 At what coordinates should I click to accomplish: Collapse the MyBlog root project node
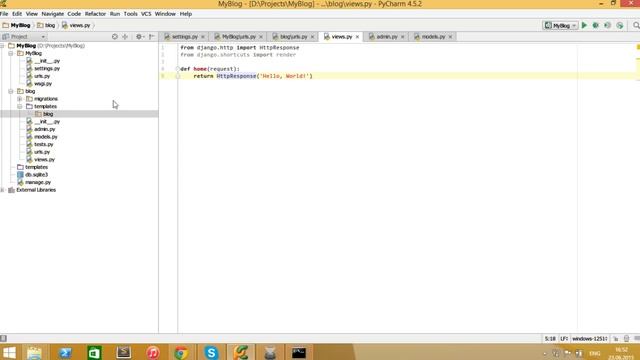click(3, 46)
